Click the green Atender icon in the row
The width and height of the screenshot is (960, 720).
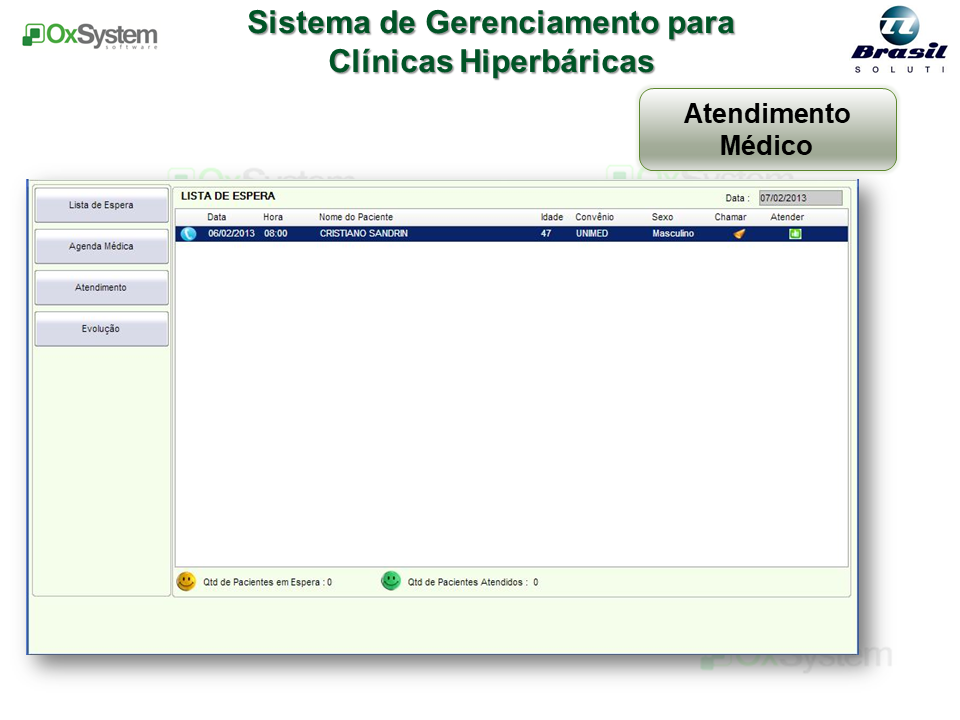point(795,234)
